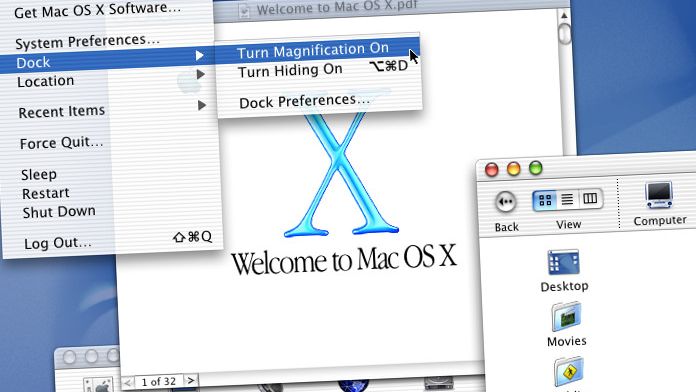Open the Desktop folder icon
The width and height of the screenshot is (696, 392).
coord(563,263)
